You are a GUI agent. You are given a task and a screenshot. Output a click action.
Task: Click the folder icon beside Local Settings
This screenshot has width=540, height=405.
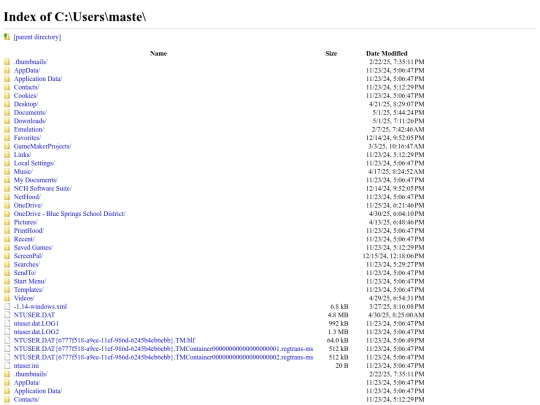click(x=7, y=163)
